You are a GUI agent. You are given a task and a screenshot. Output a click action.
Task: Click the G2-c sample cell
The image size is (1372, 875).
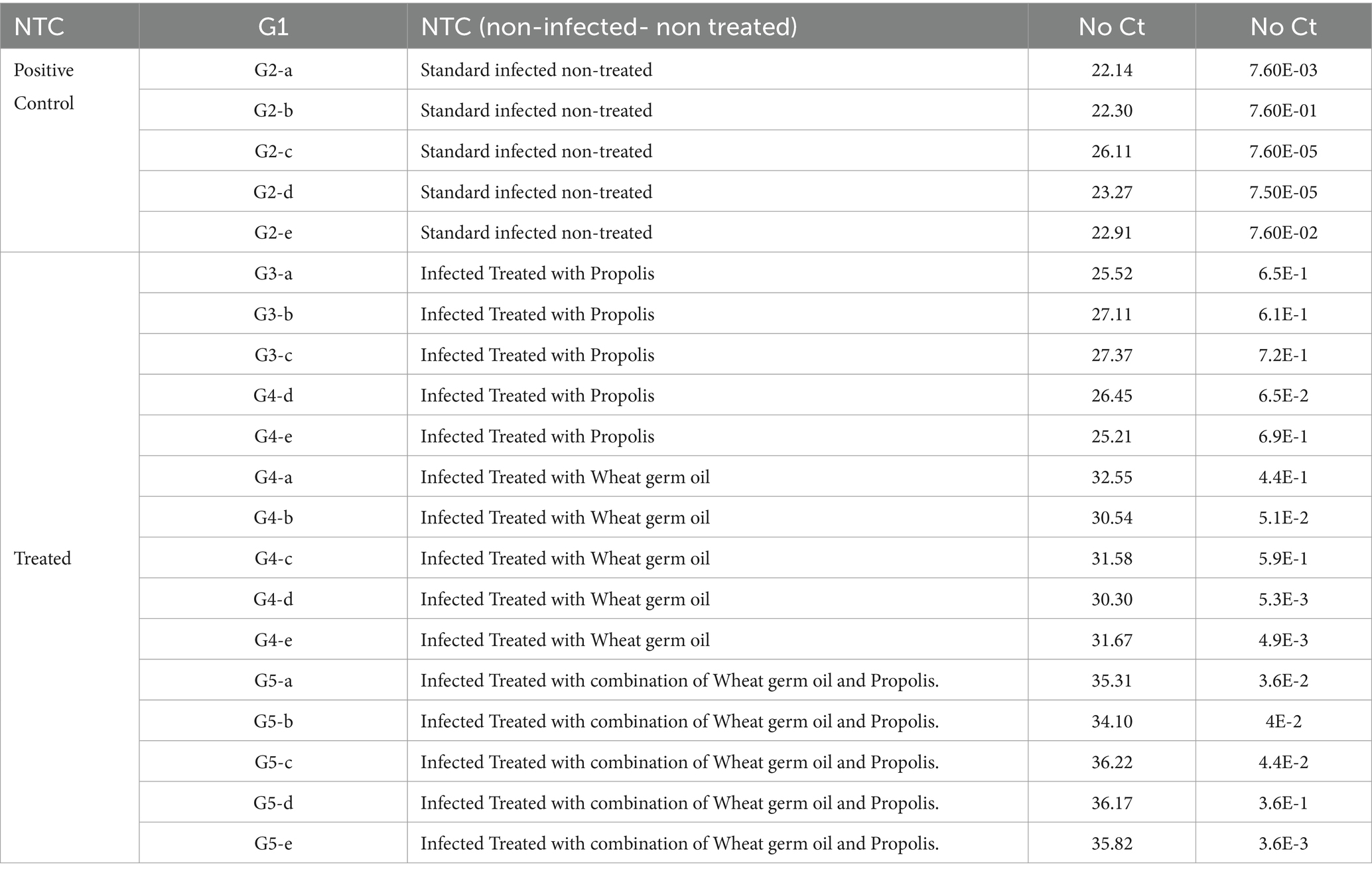click(x=273, y=151)
